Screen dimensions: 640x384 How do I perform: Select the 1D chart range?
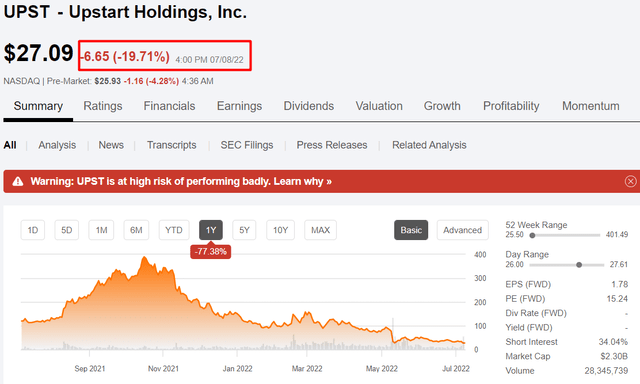(x=33, y=230)
